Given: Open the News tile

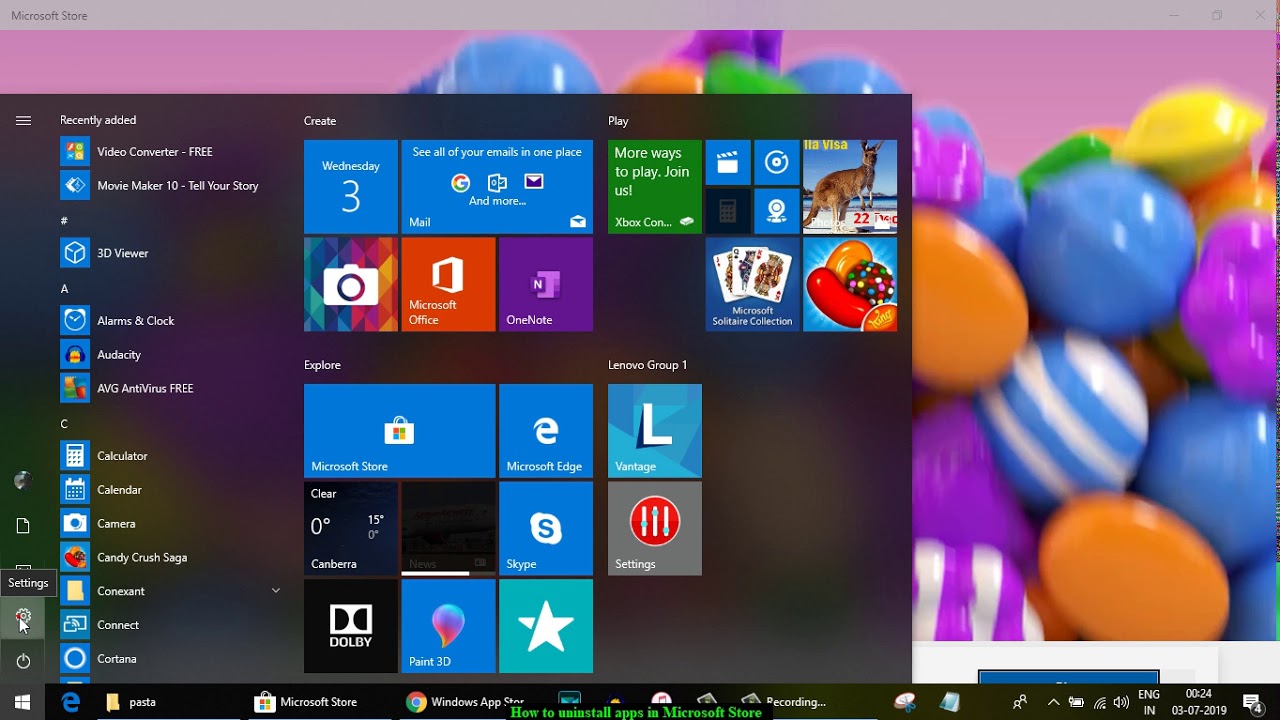Looking at the screenshot, I should click(x=448, y=529).
